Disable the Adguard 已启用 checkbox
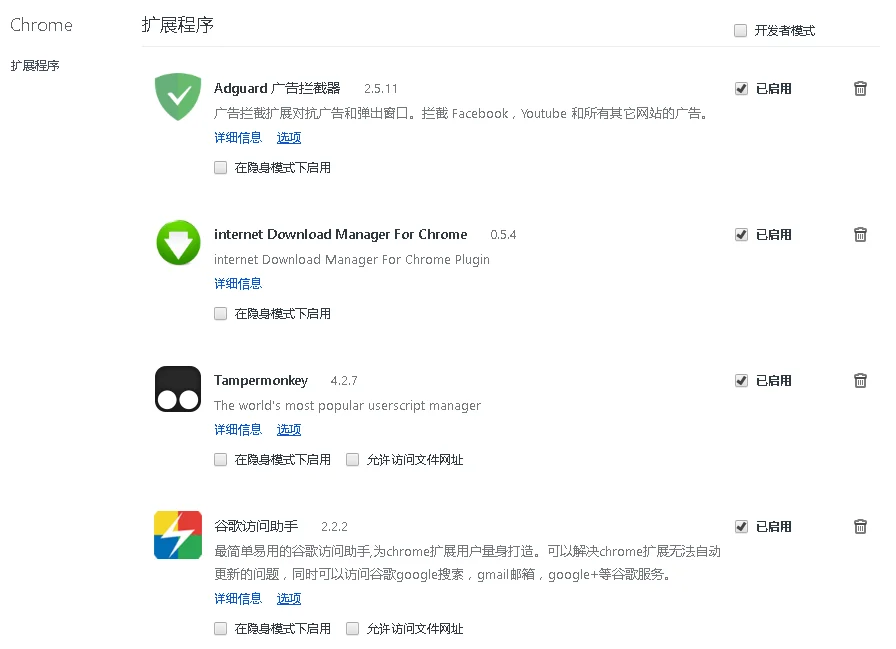The height and width of the screenshot is (649, 896). tap(741, 89)
